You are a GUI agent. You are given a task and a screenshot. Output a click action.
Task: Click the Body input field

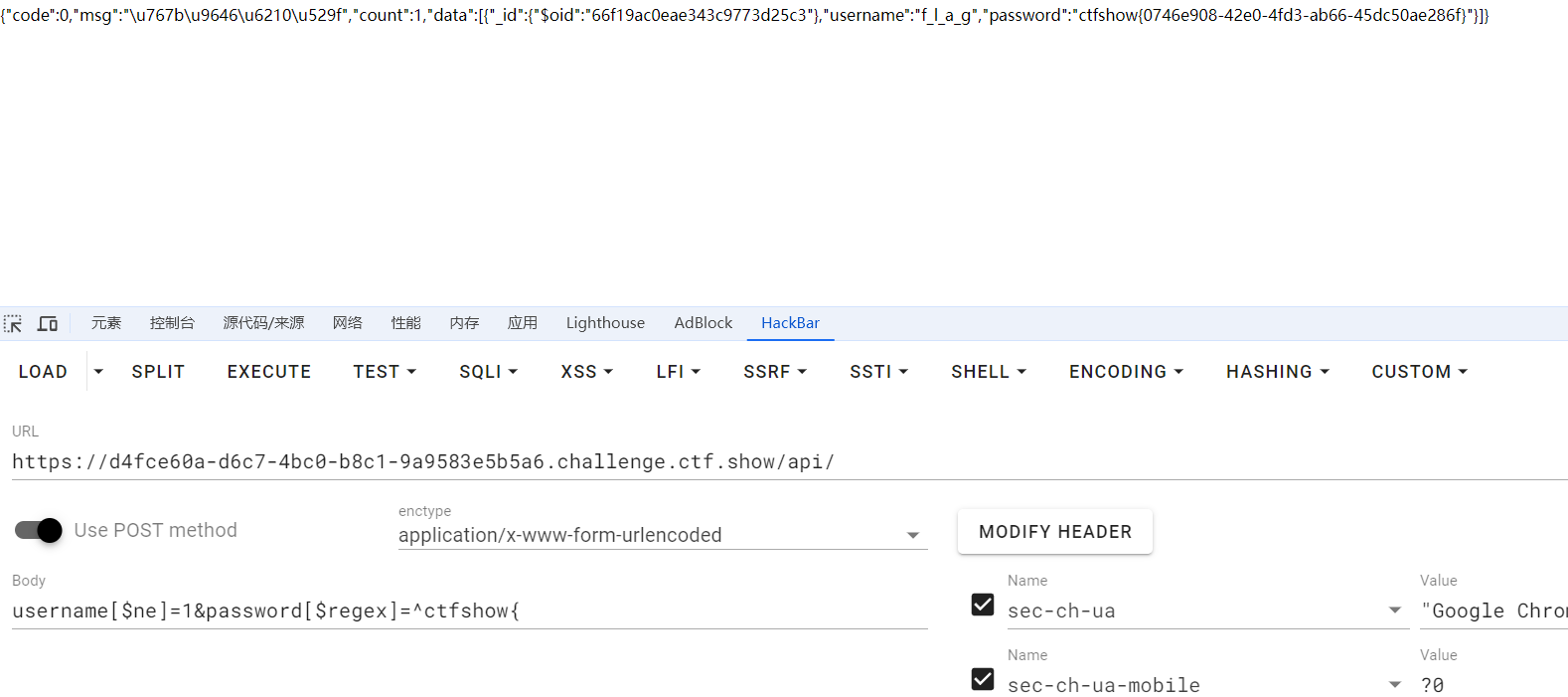pyautogui.click(x=469, y=611)
